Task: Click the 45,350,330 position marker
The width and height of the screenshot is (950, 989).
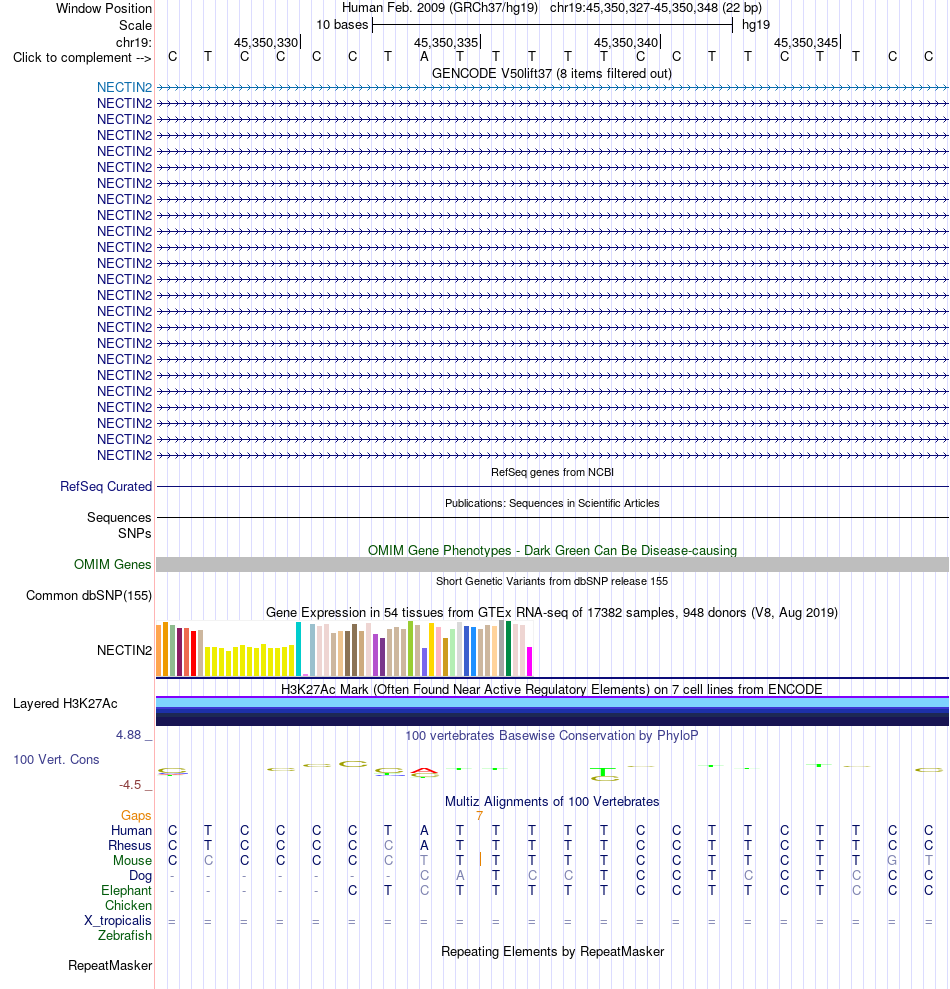Action: [266, 42]
